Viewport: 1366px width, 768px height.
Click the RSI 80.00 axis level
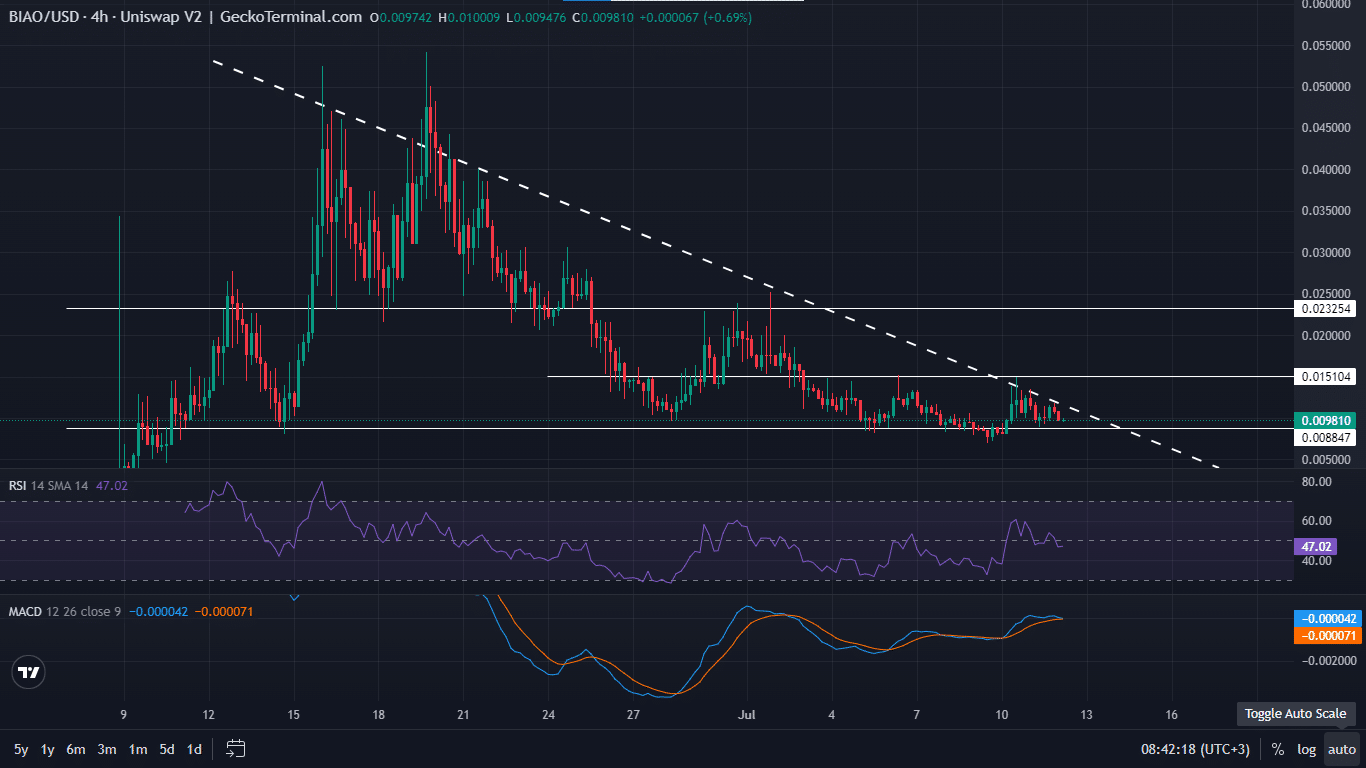pyautogui.click(x=1318, y=482)
